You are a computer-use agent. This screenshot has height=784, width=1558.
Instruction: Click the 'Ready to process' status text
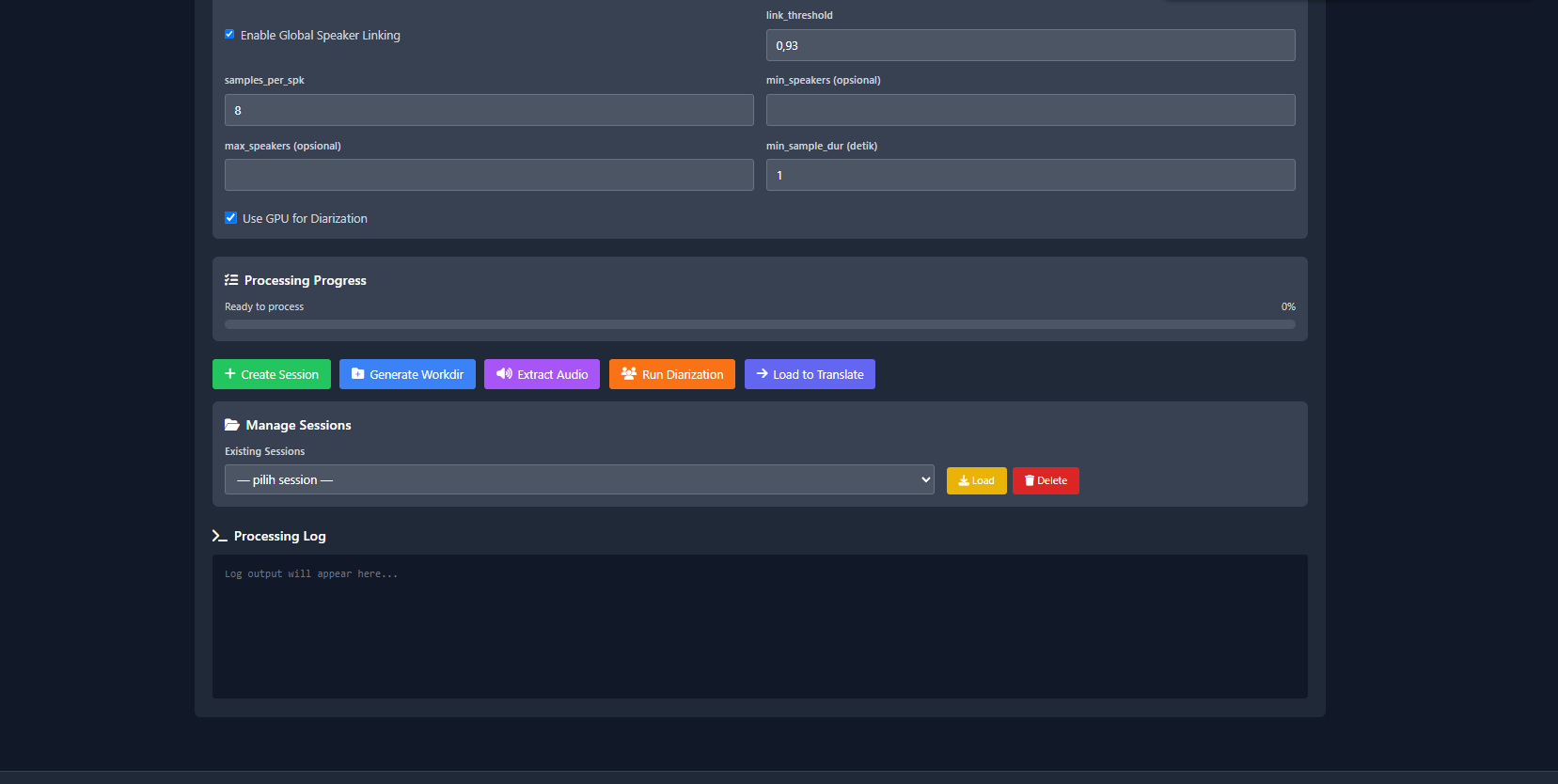pos(264,307)
